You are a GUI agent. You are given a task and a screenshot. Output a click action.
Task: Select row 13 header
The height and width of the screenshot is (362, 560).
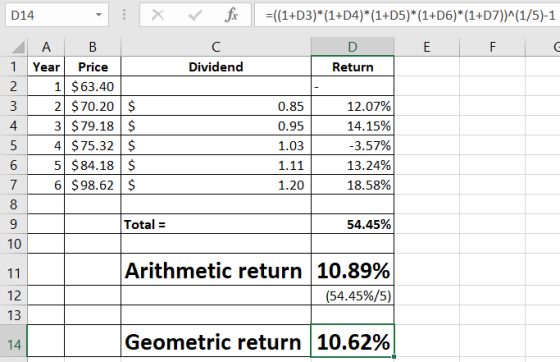(14, 315)
